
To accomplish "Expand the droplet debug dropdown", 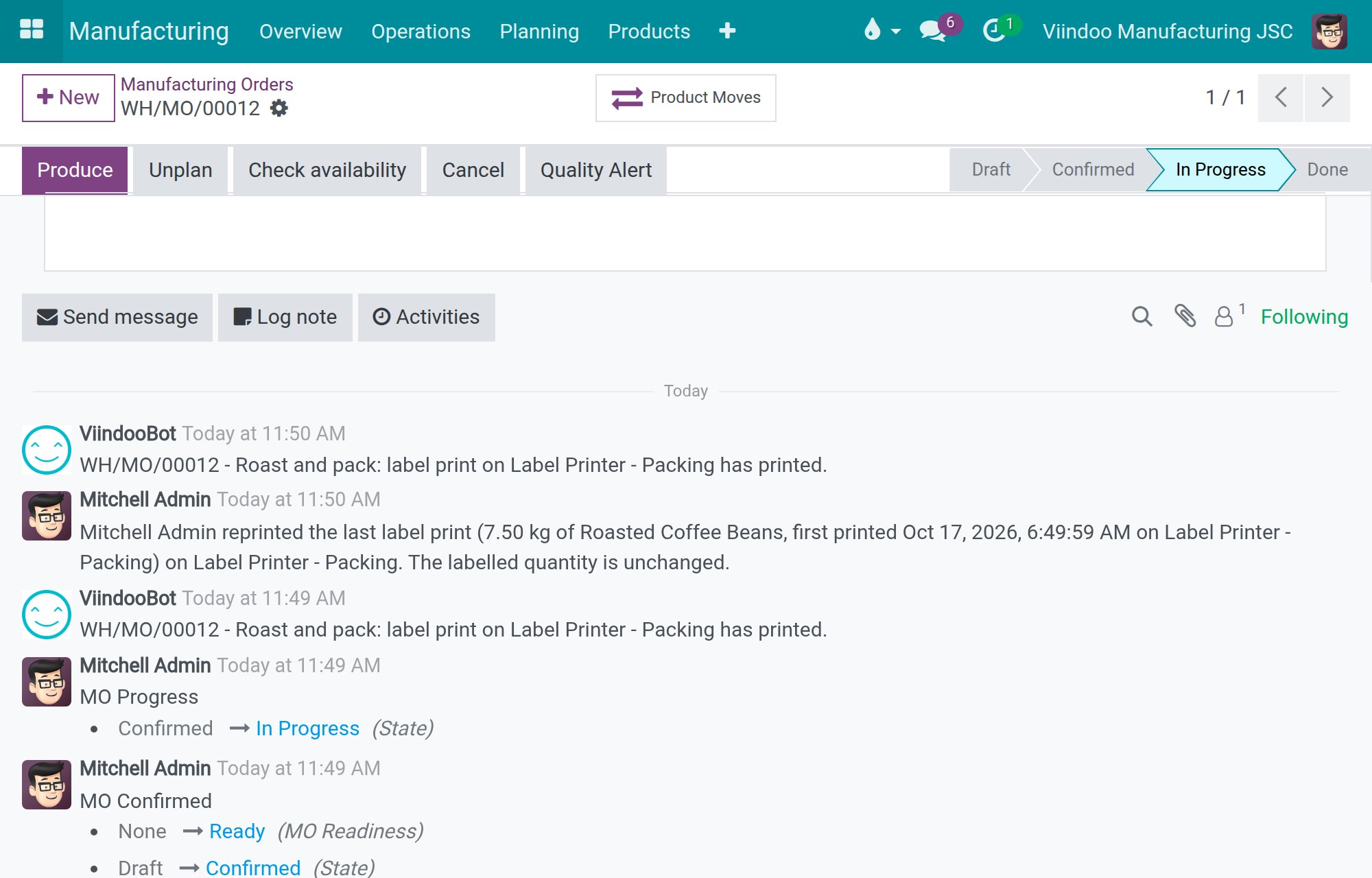I will (x=882, y=31).
